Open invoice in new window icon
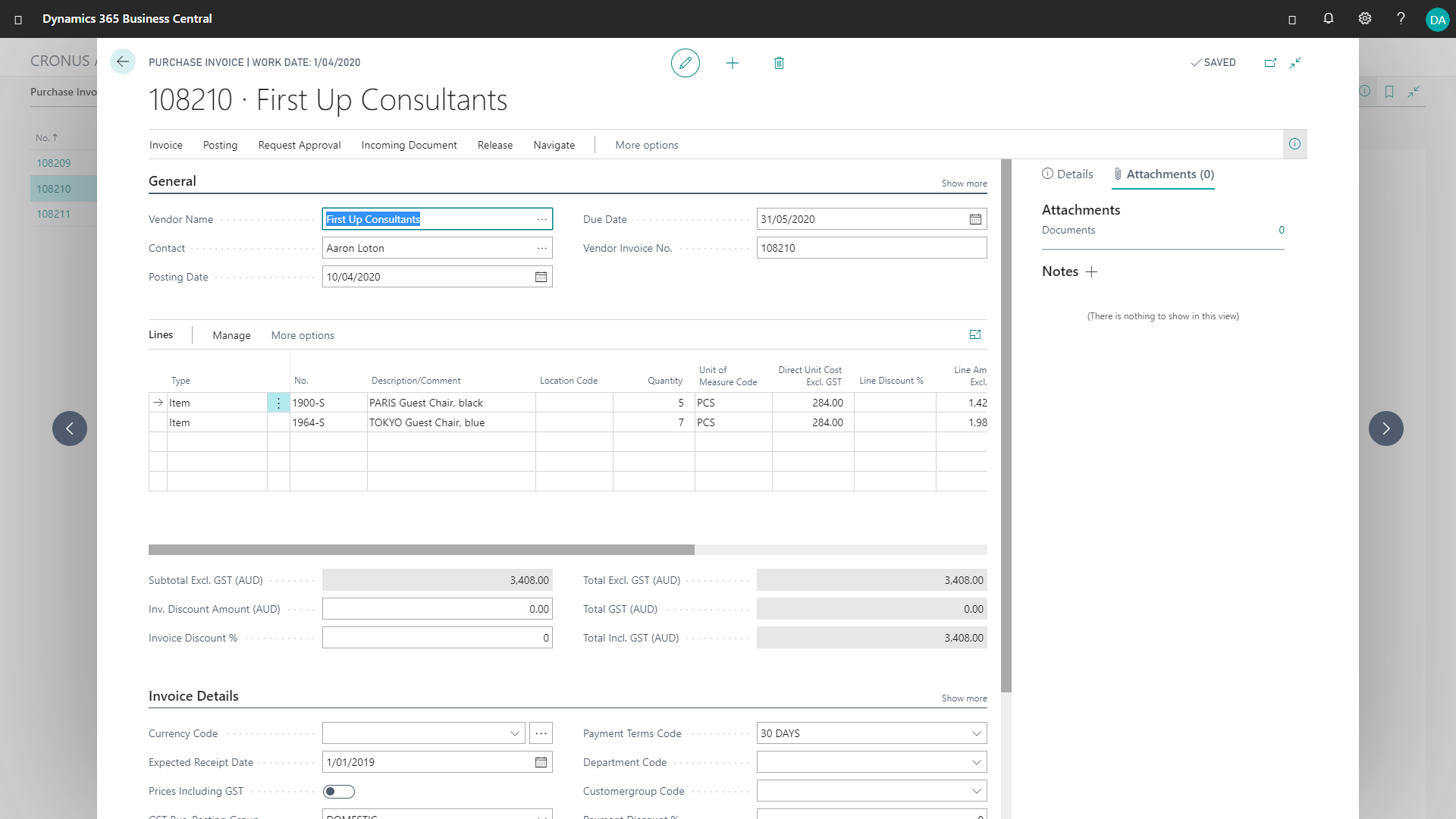Screen dimensions: 1456x819 point(1270,63)
